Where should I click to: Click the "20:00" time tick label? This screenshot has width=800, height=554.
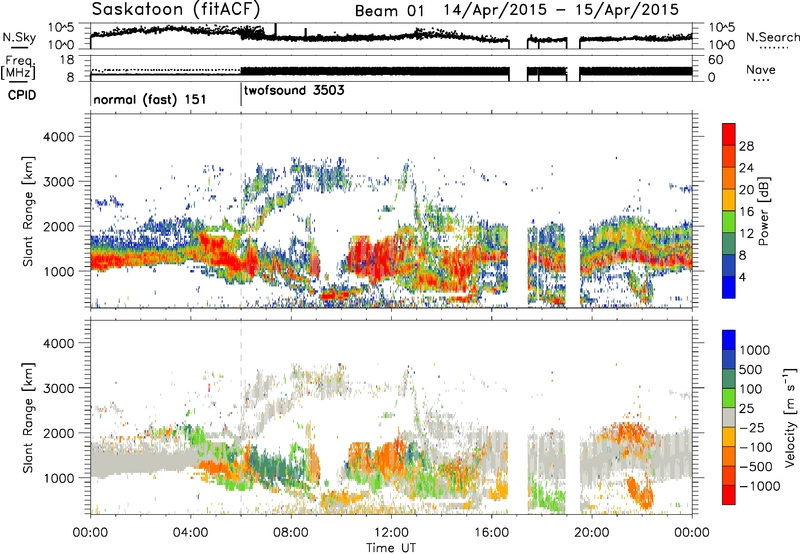point(591,533)
